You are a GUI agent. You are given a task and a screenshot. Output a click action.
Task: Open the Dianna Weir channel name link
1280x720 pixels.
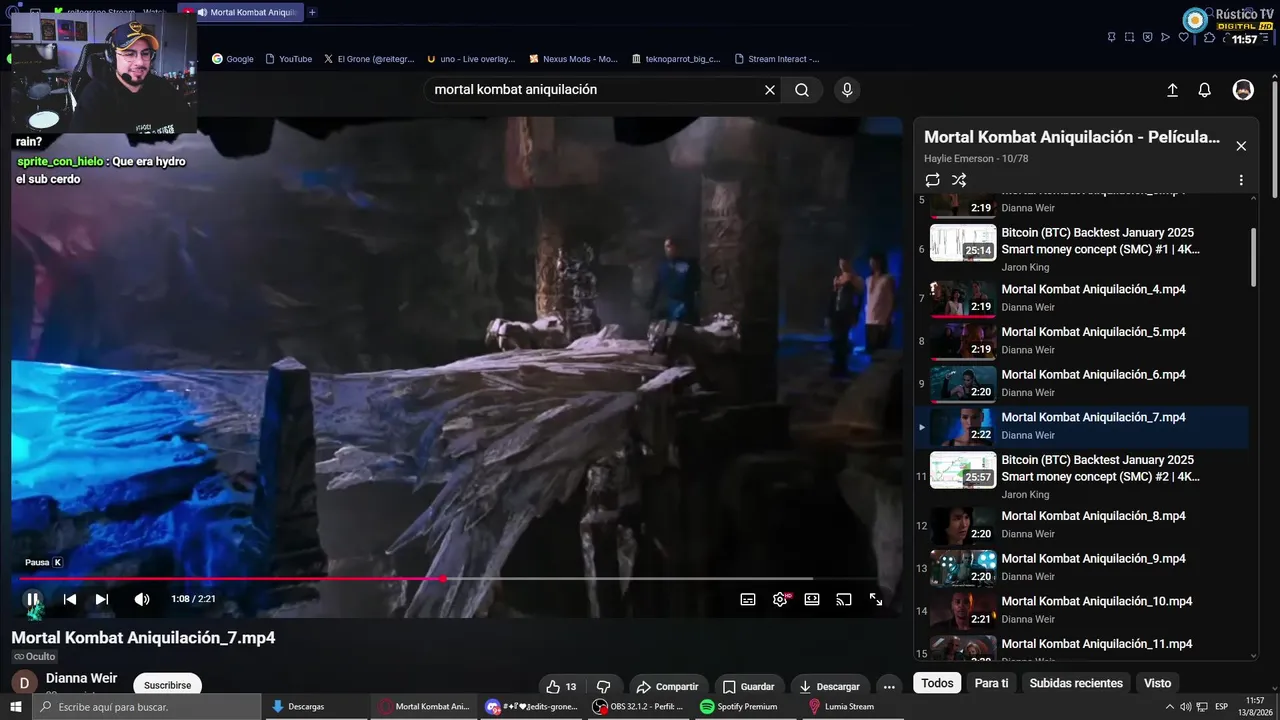click(x=82, y=678)
